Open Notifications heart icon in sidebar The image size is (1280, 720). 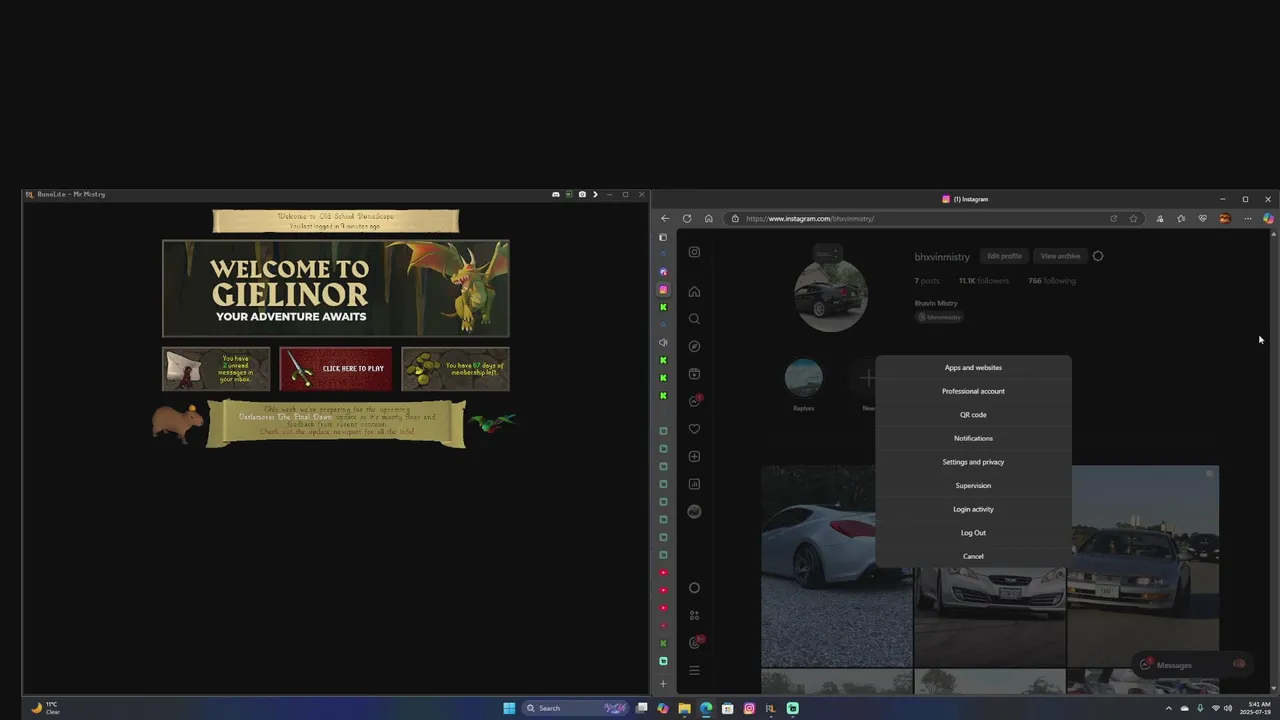pyautogui.click(x=694, y=429)
